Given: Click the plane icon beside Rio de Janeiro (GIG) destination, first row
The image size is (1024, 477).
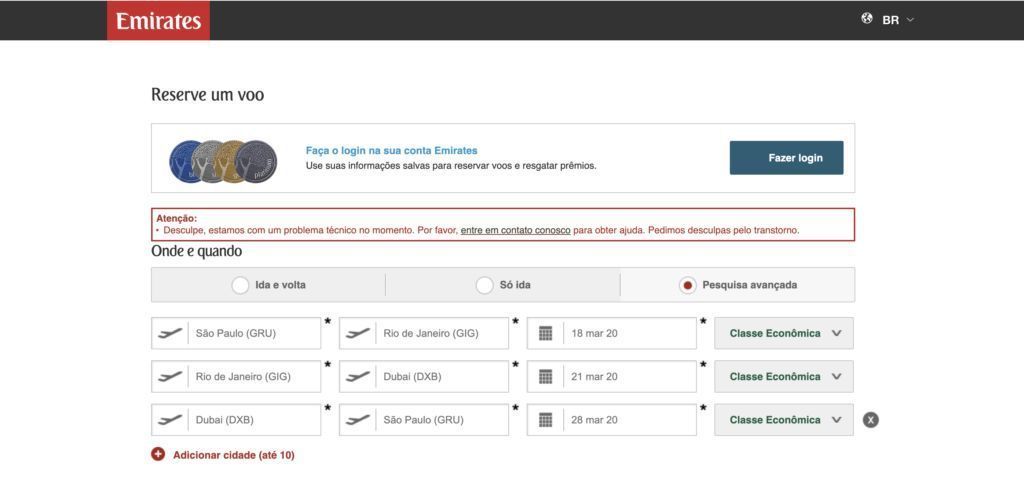Looking at the screenshot, I should click(x=358, y=333).
